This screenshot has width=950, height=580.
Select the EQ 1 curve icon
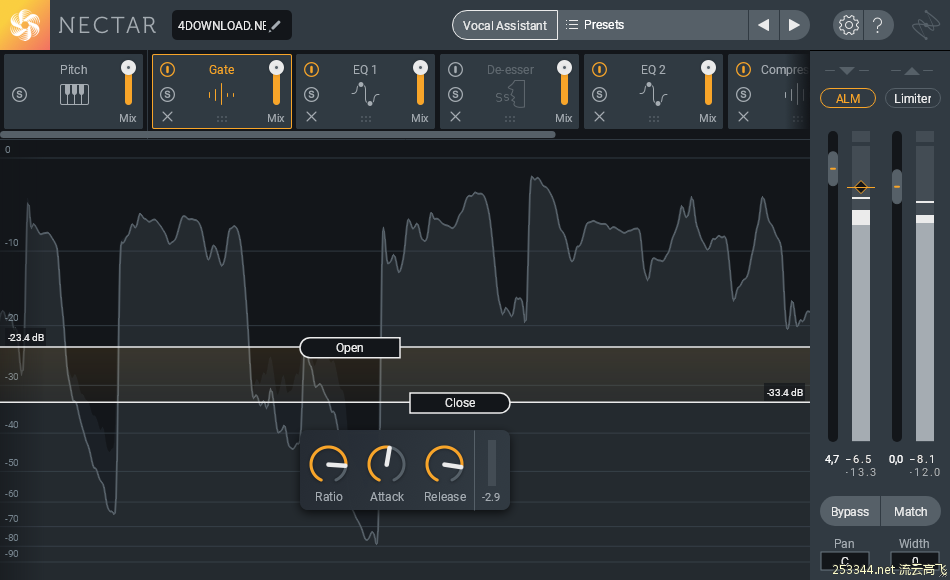(x=365, y=95)
